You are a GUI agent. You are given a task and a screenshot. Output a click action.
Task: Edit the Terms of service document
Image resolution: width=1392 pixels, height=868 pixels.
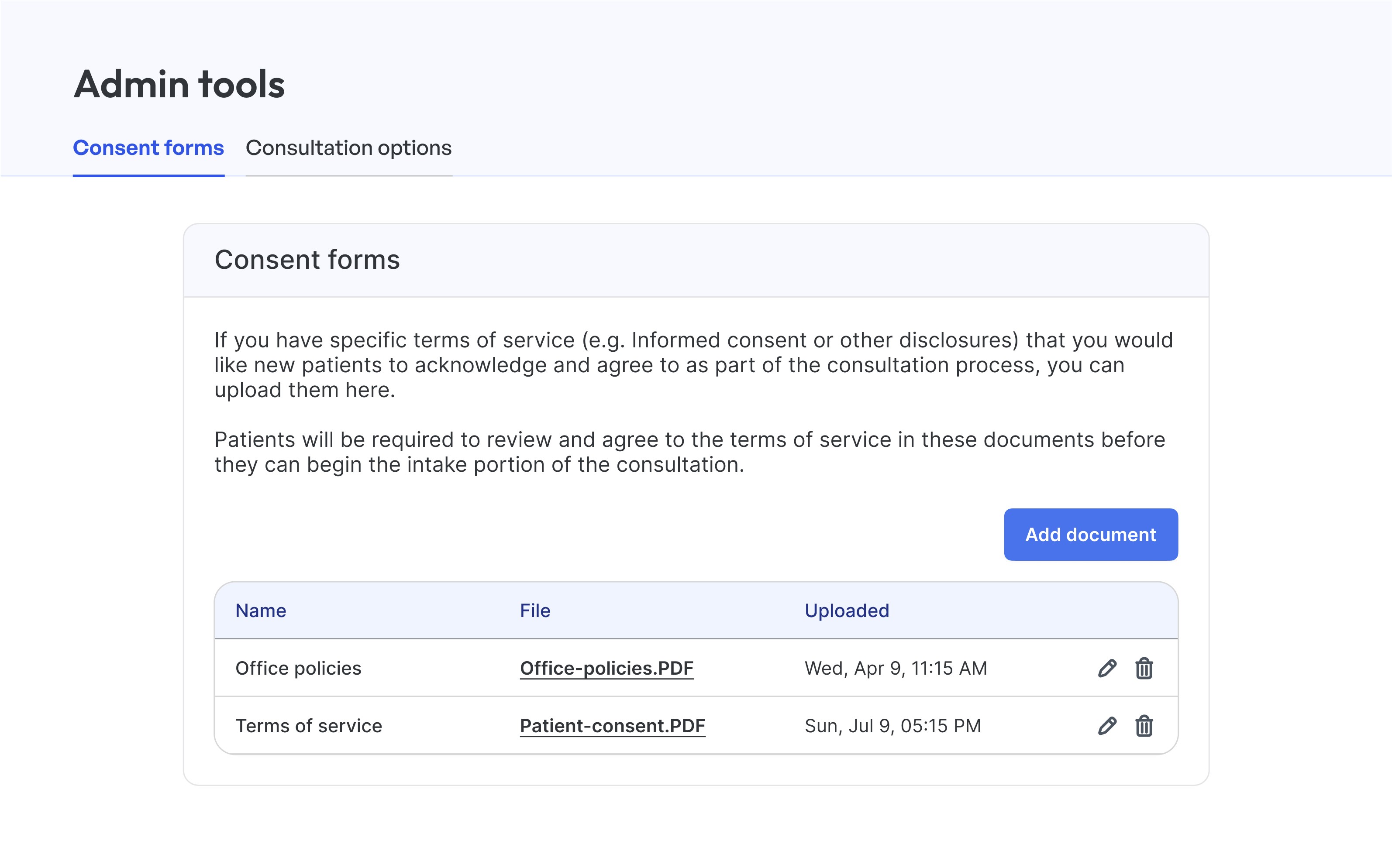pyautogui.click(x=1106, y=726)
